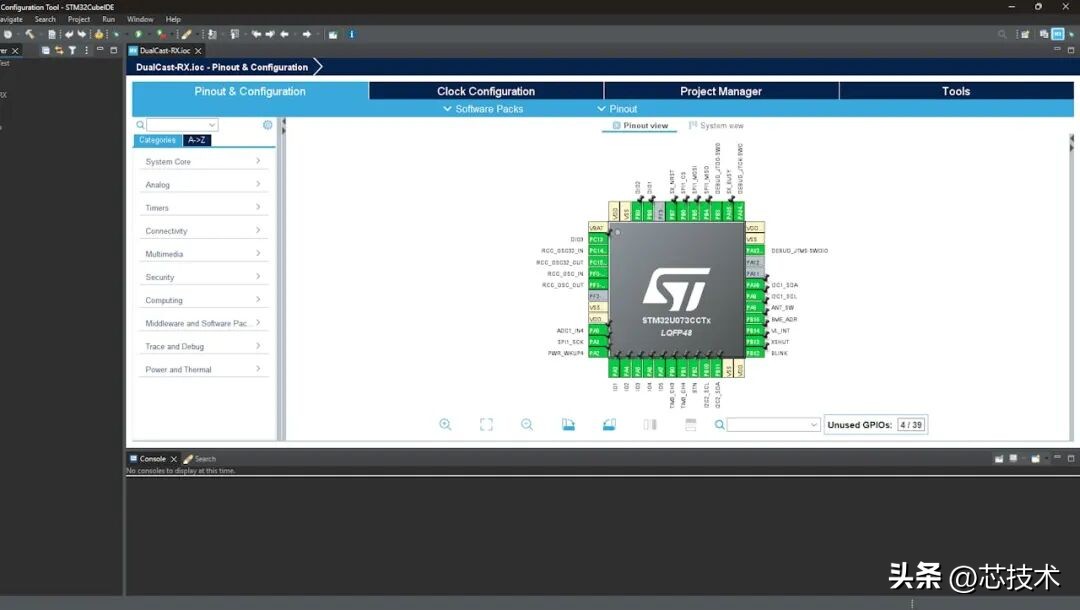Fit the chip view to the screen

(486, 425)
